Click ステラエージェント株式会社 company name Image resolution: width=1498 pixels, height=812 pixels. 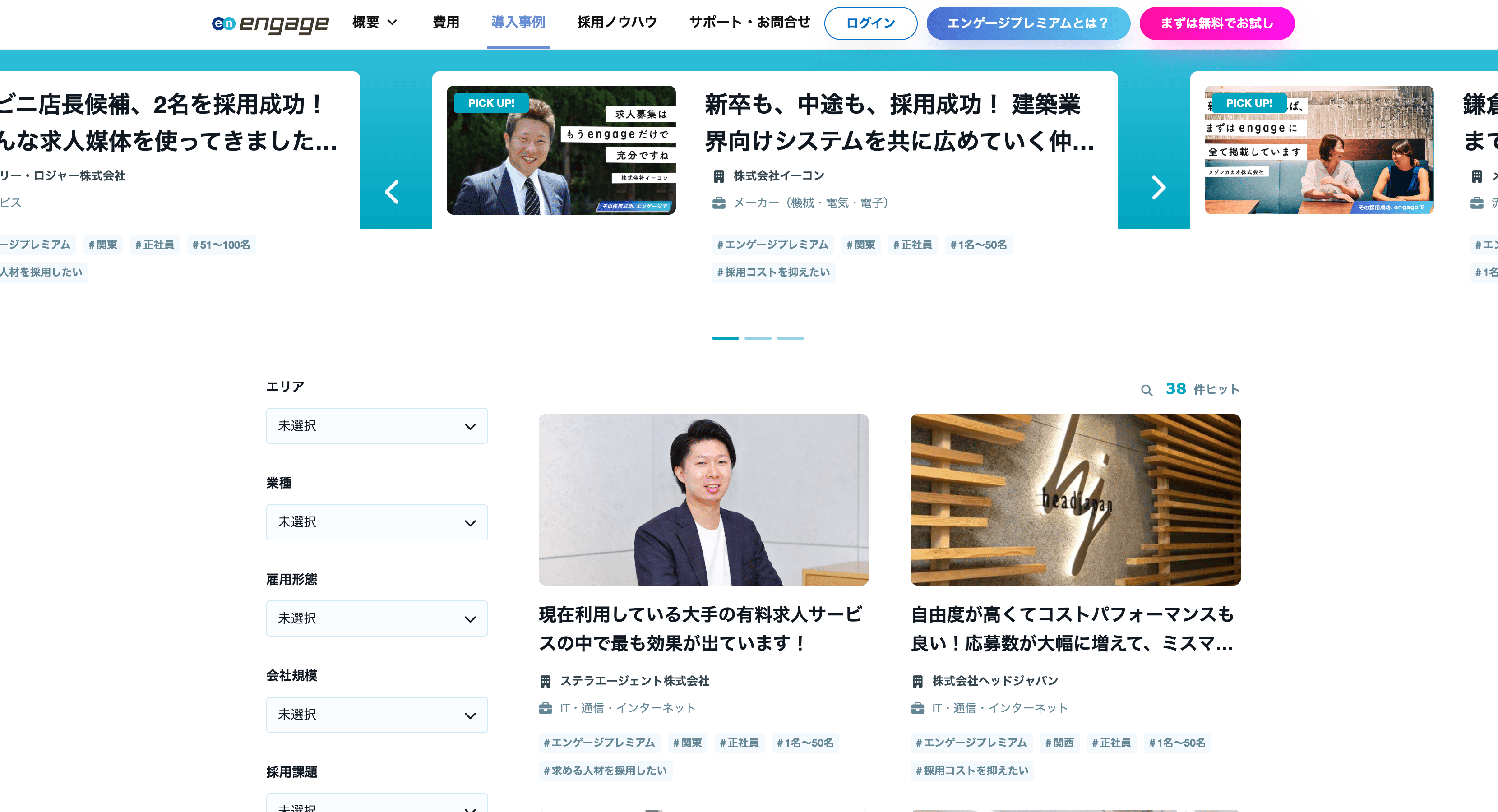634,681
